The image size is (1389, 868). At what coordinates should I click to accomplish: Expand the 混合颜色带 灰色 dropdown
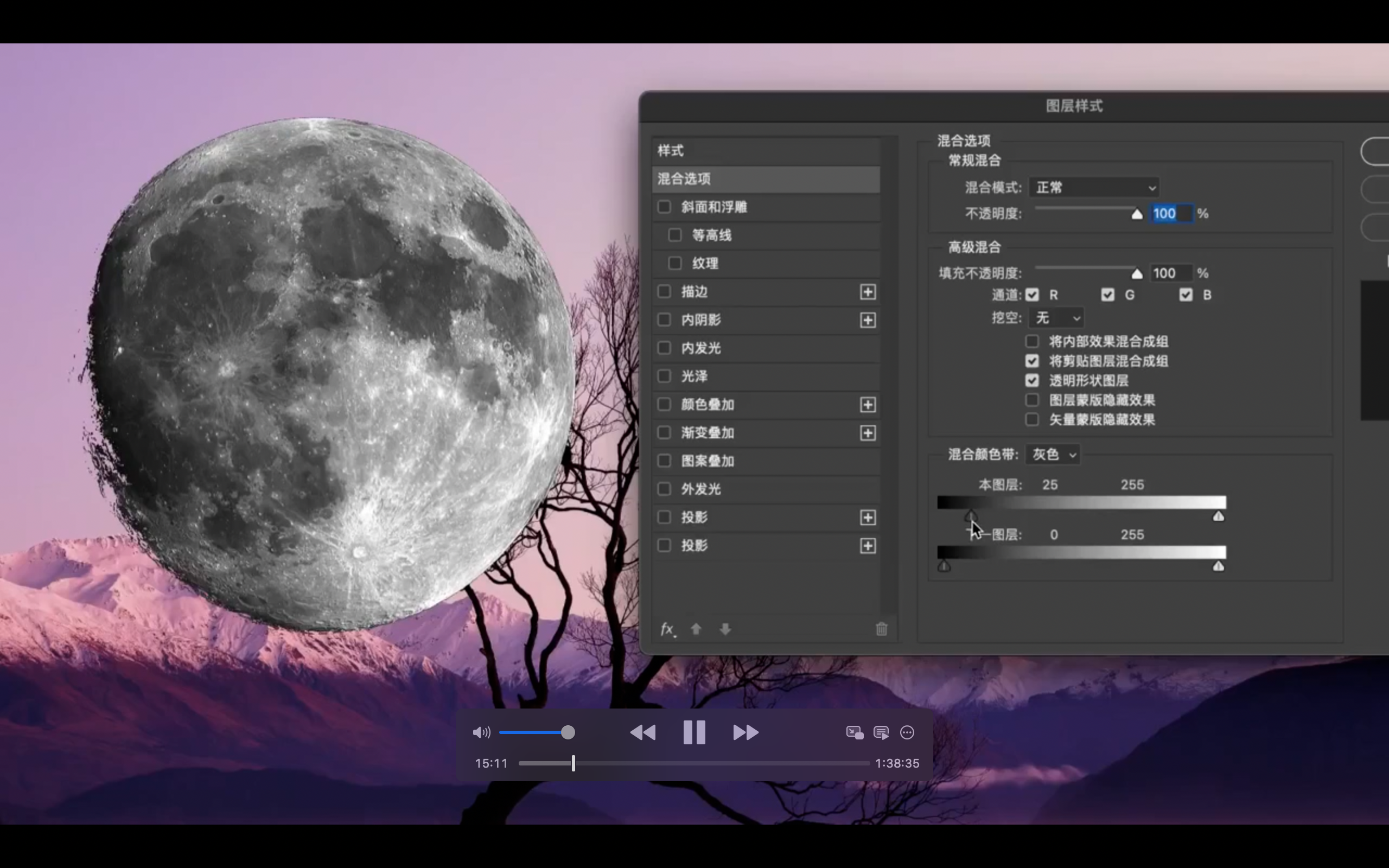click(x=1053, y=455)
